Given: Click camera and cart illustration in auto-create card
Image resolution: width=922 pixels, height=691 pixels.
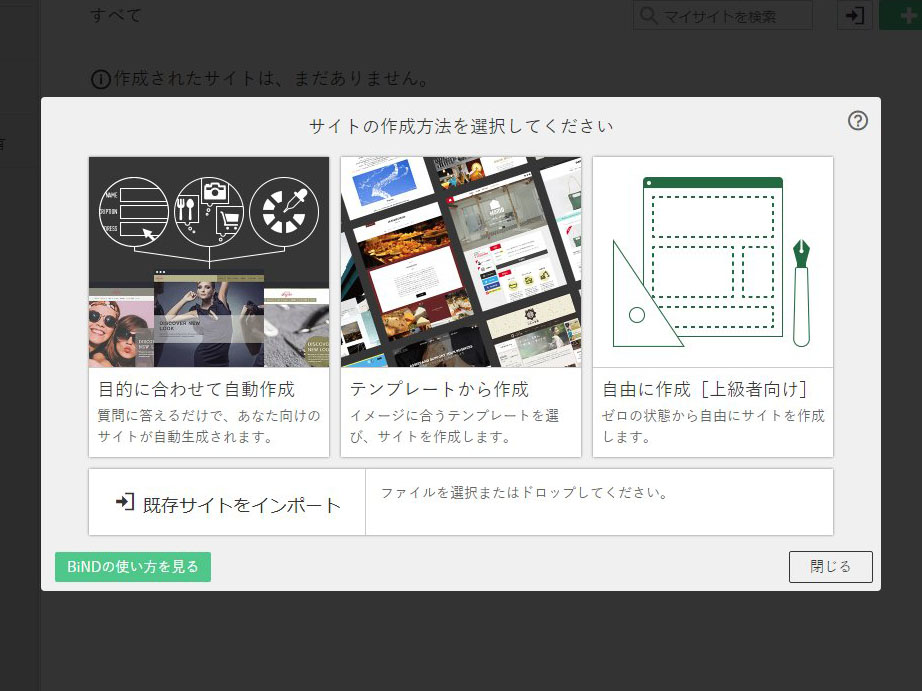Looking at the screenshot, I should point(208,210).
